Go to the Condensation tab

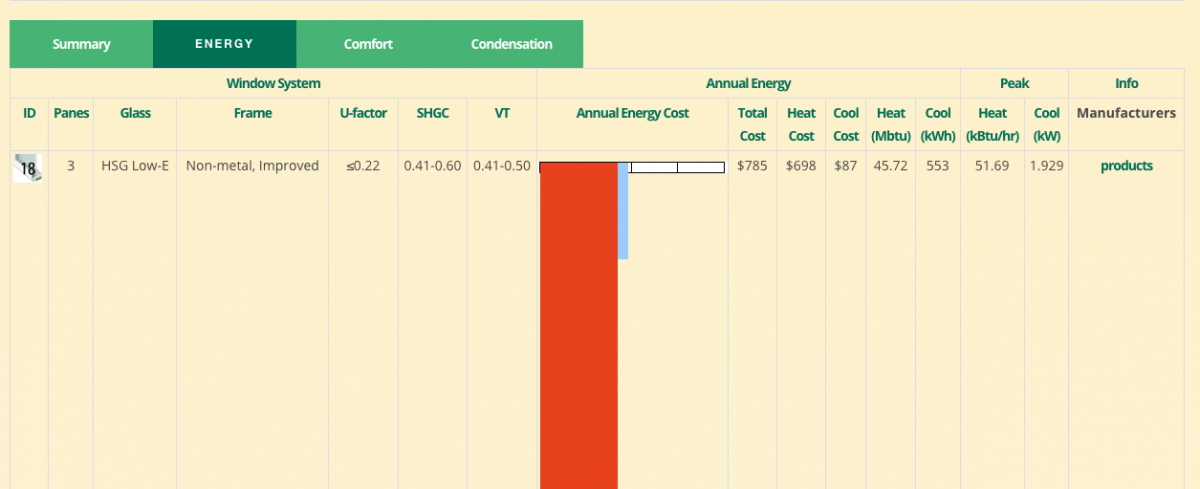pyautogui.click(x=511, y=44)
